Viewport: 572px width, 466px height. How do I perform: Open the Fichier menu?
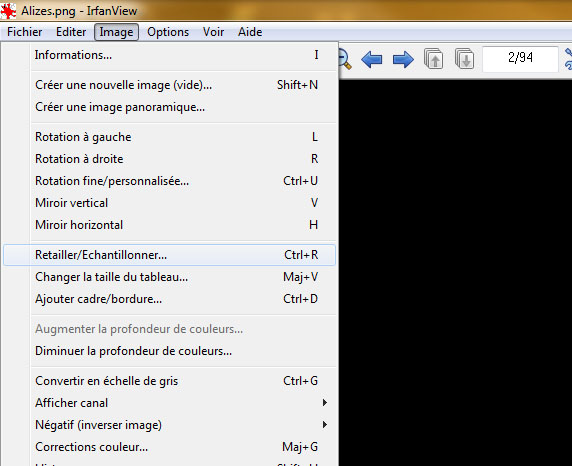(x=24, y=32)
